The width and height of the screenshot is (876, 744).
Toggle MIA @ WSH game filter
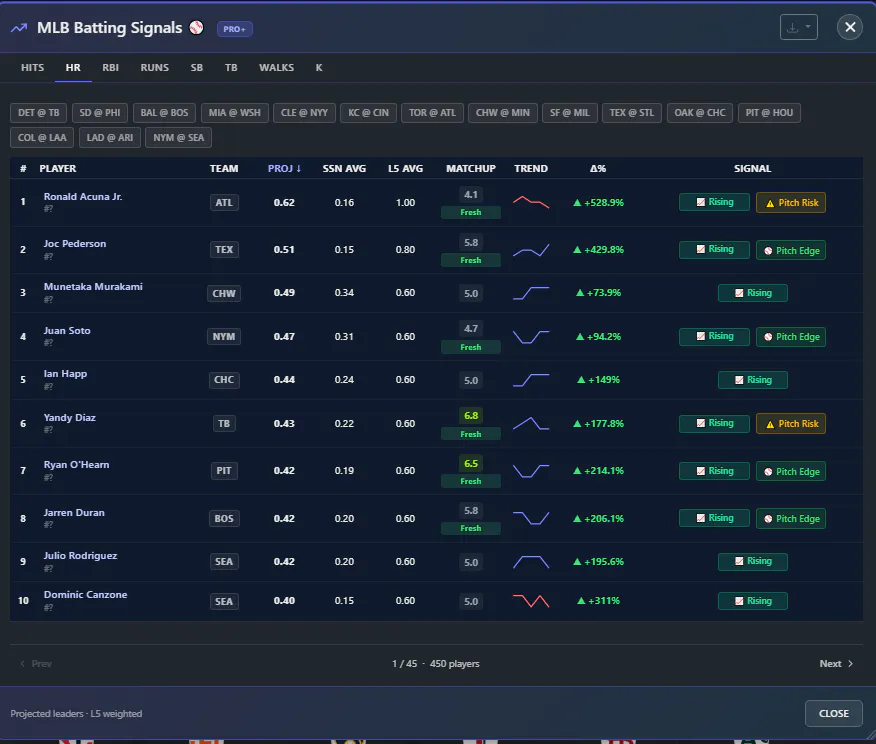click(x=235, y=113)
